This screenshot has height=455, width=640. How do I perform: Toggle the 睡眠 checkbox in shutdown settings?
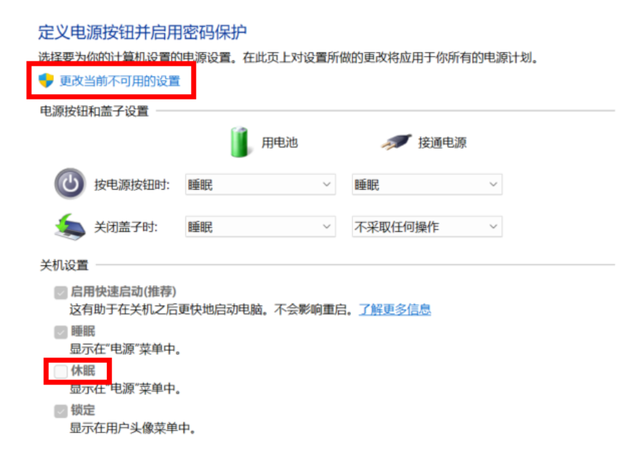pyautogui.click(x=61, y=332)
